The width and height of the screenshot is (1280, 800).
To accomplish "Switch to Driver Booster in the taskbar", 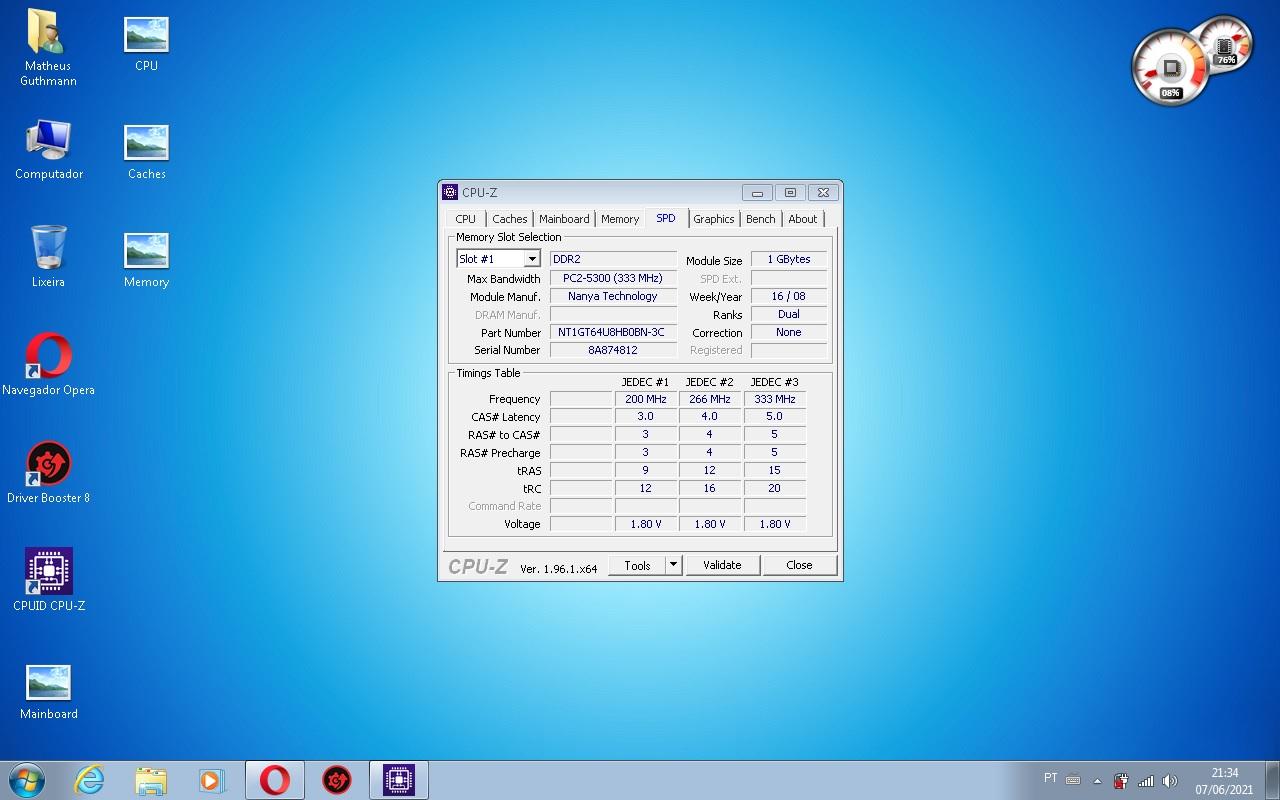I will tap(337, 780).
